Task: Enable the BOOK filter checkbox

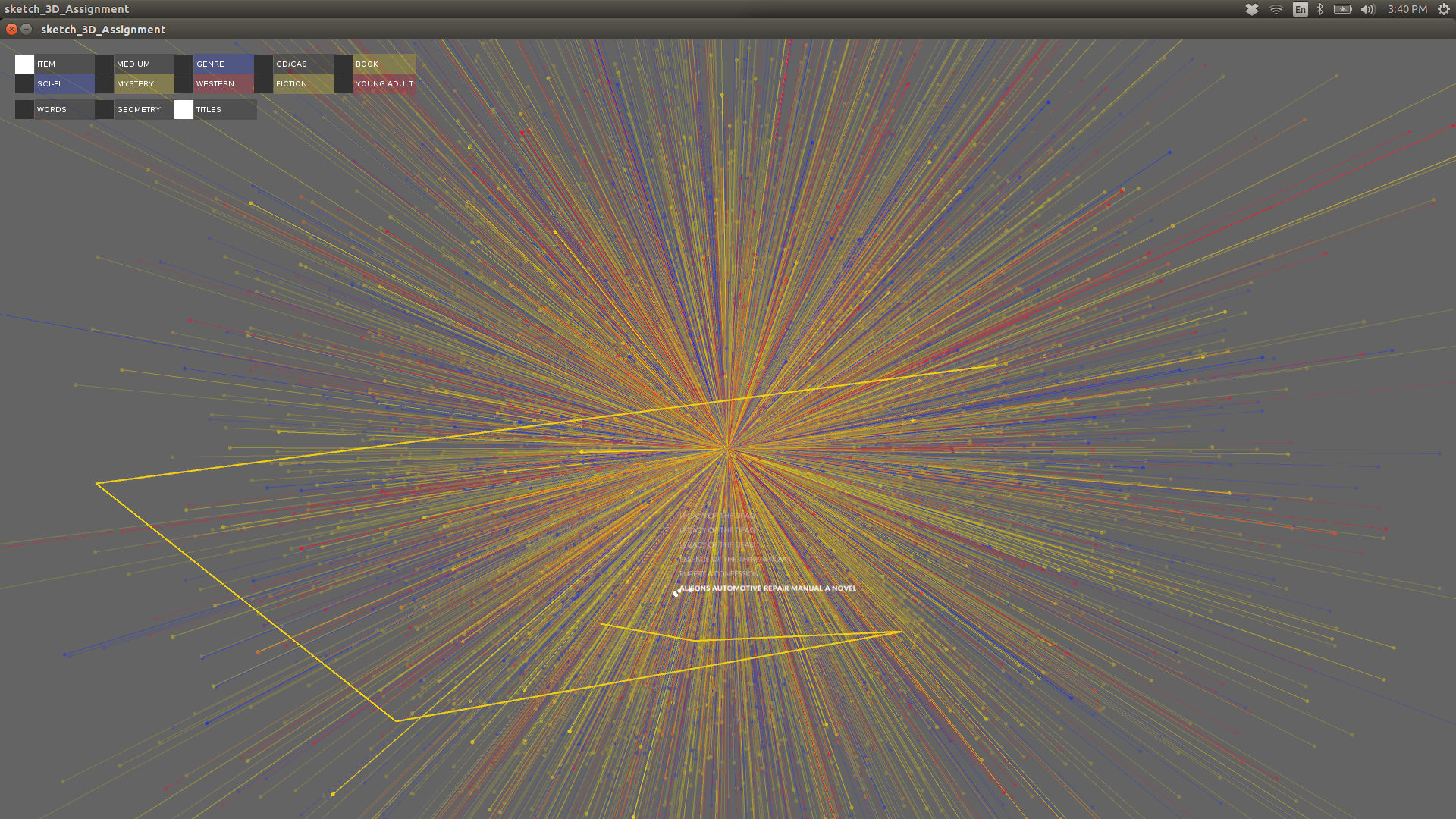Action: coord(343,64)
